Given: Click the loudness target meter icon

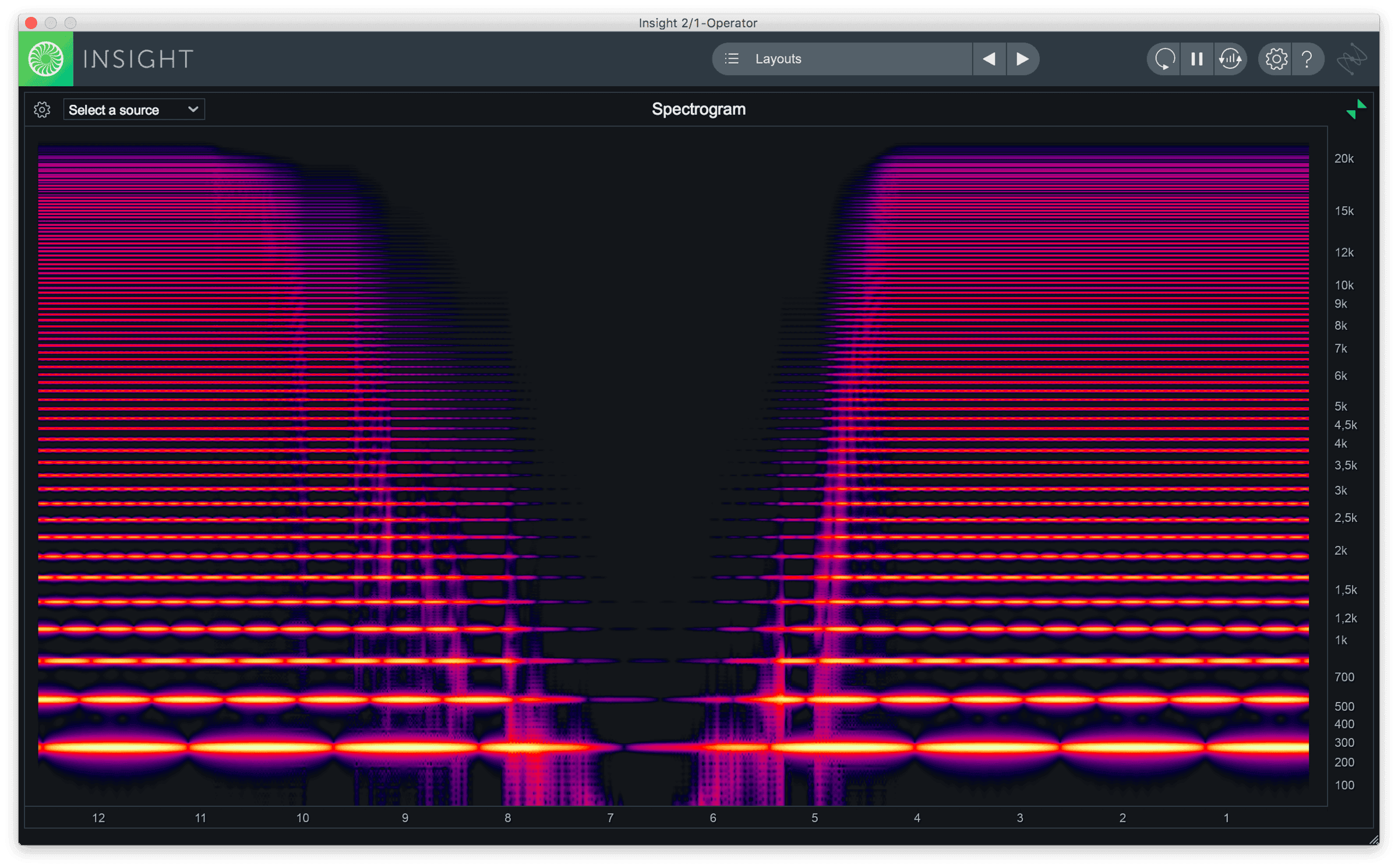Looking at the screenshot, I should pos(1230,59).
